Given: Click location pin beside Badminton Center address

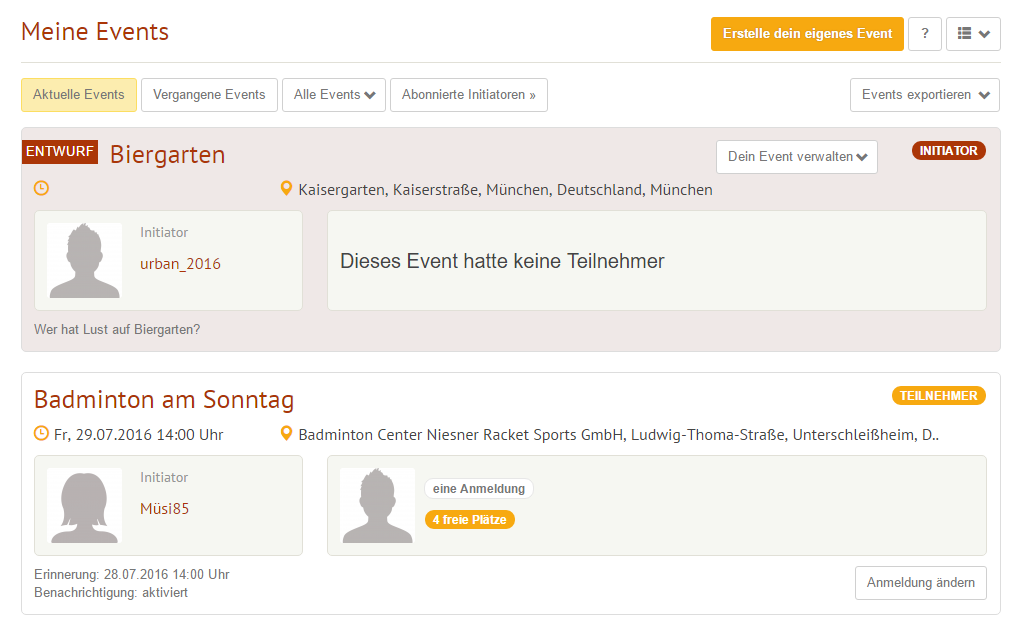Looking at the screenshot, I should [287, 435].
